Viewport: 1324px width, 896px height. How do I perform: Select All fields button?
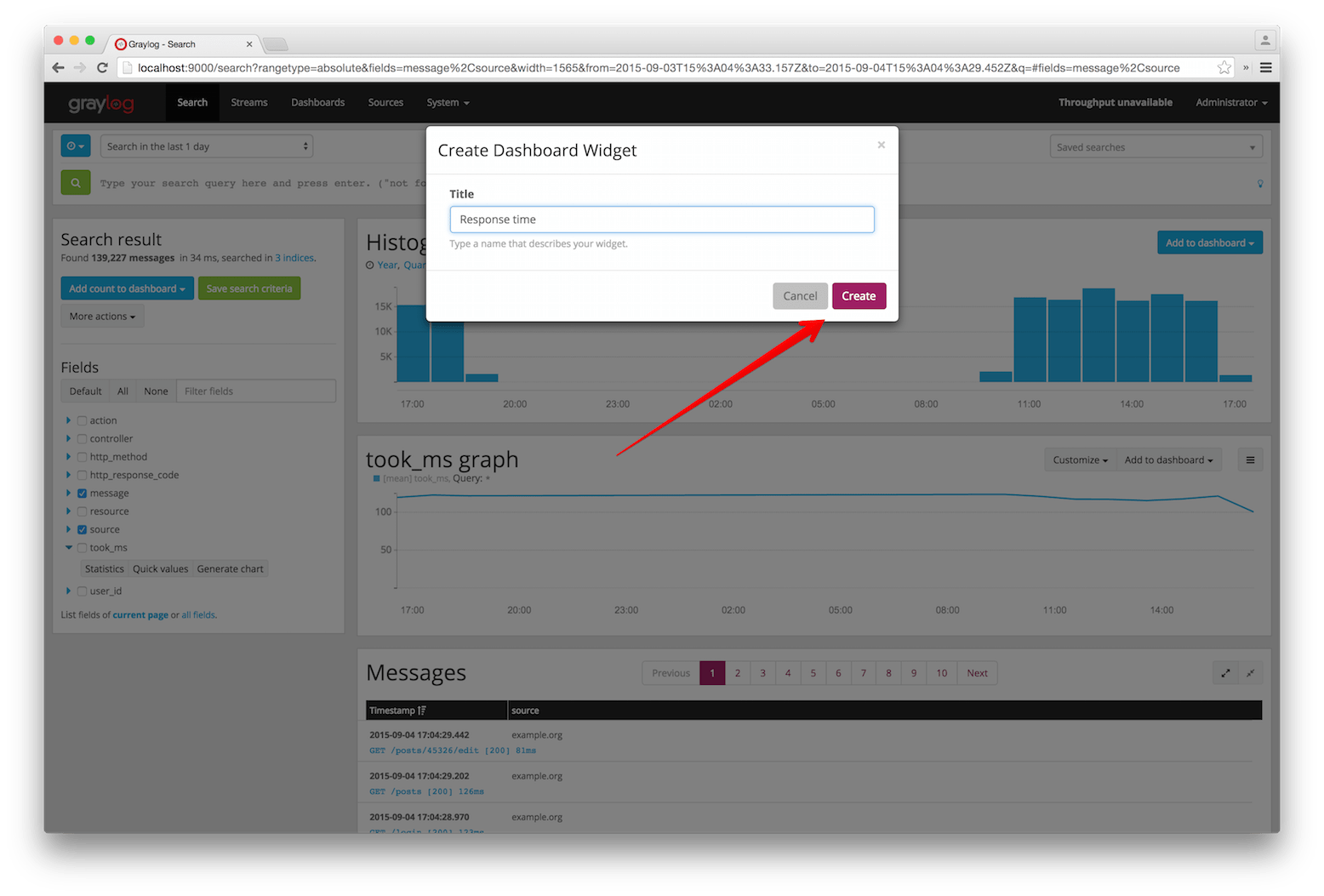123,391
